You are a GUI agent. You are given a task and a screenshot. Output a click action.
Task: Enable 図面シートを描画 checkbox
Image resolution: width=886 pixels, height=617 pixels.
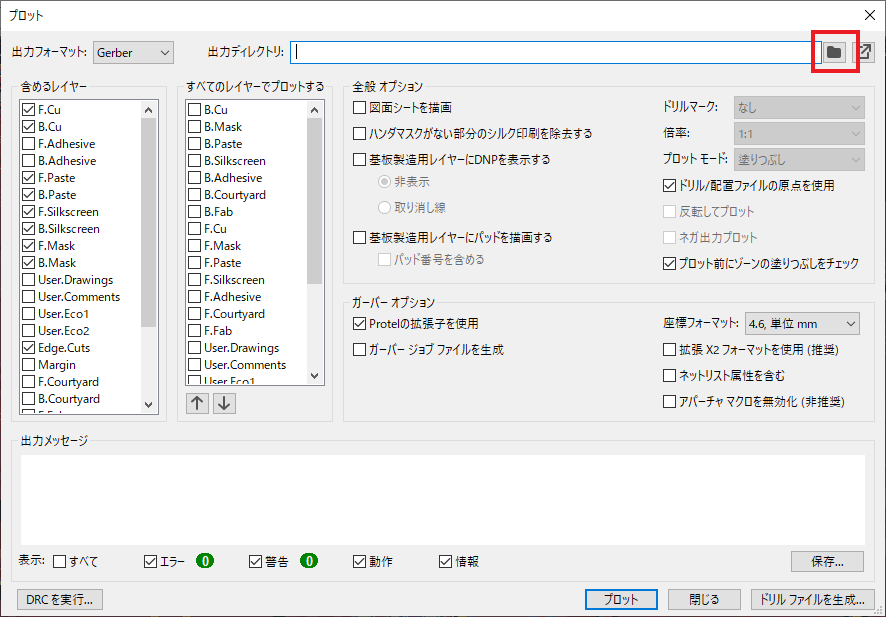359,107
